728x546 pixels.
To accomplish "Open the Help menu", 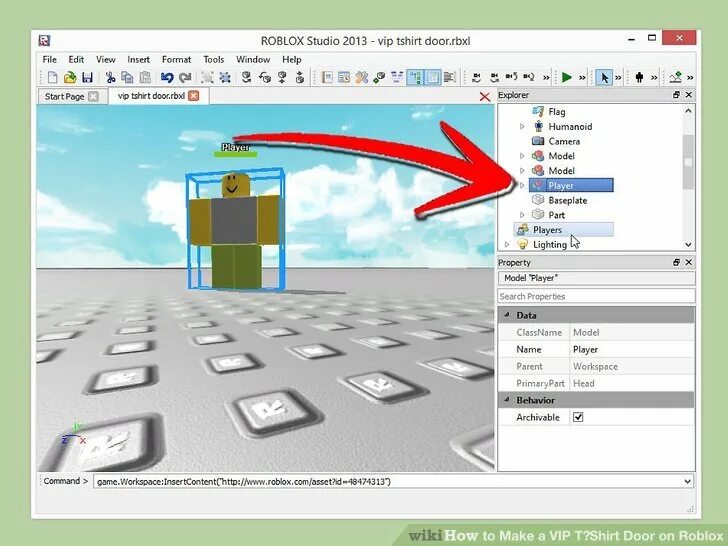I will pos(292,59).
